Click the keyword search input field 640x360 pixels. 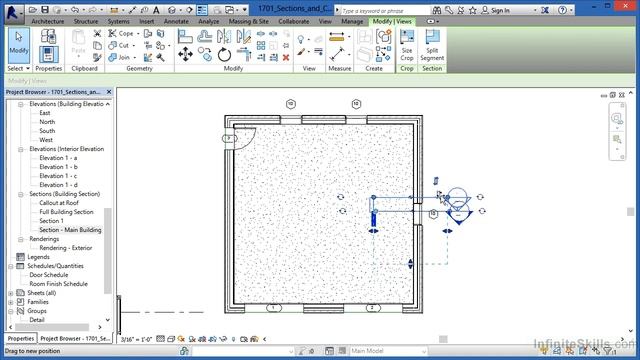click(385, 11)
